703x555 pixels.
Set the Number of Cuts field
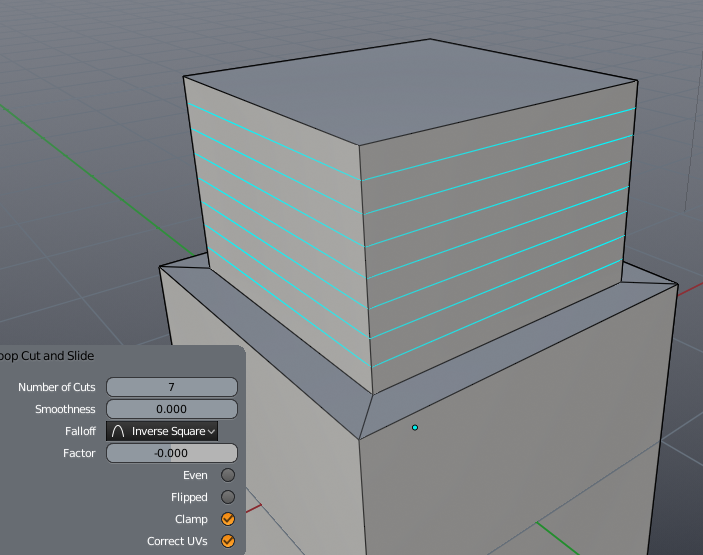(x=172, y=387)
